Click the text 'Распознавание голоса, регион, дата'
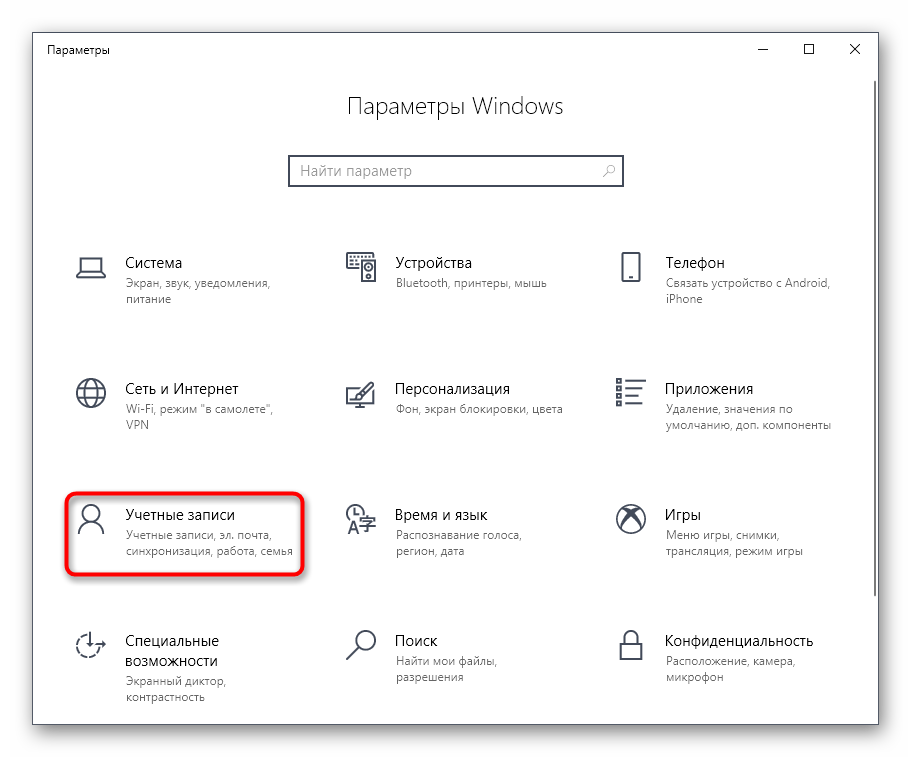 point(458,543)
